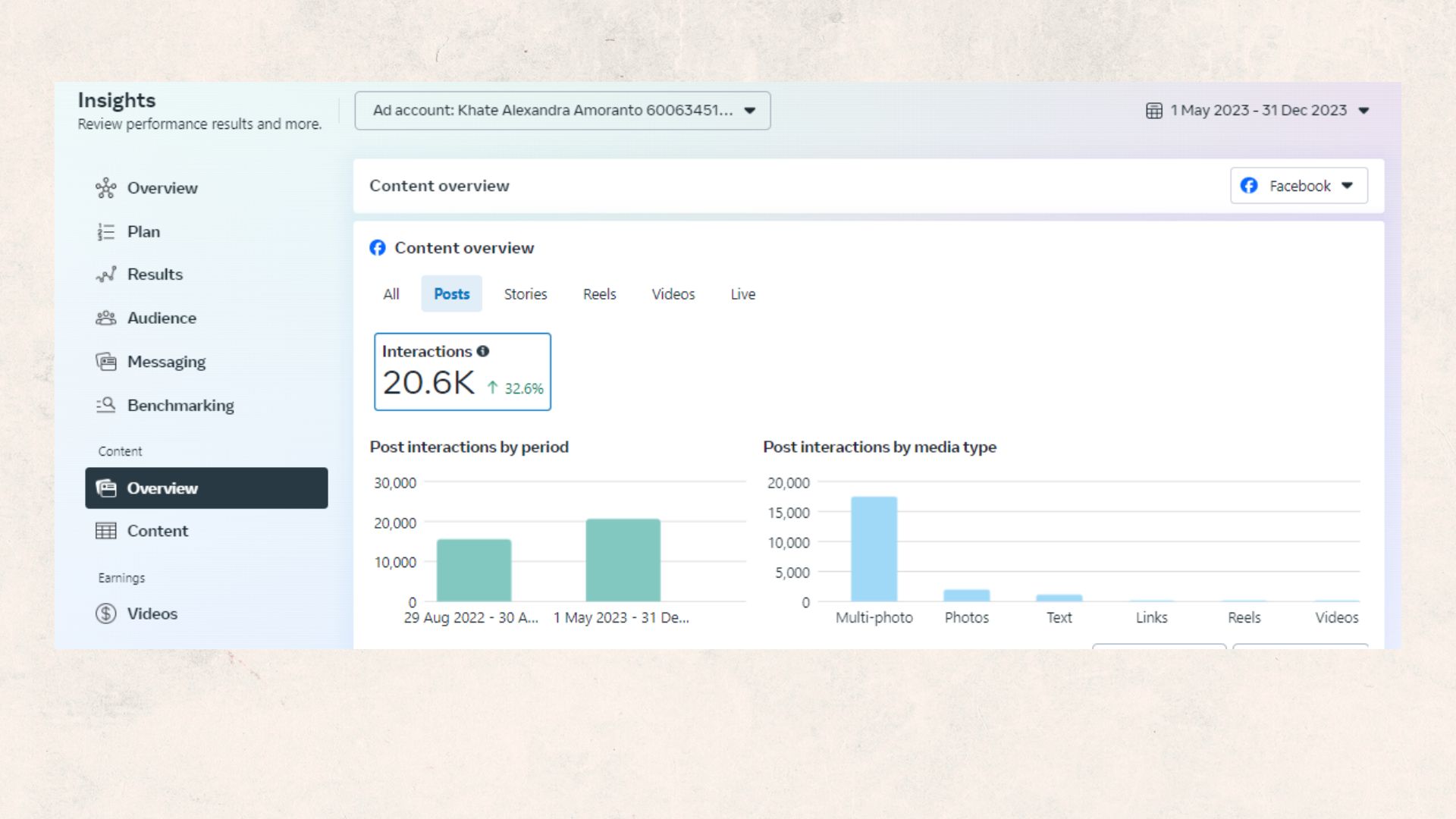
Task: Click the Content table grid icon
Action: click(105, 531)
